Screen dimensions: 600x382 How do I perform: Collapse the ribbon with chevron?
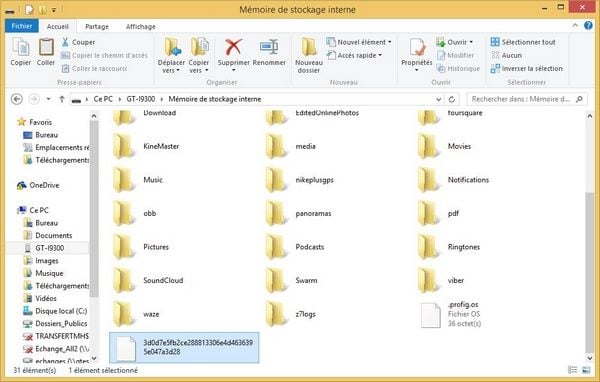point(575,25)
